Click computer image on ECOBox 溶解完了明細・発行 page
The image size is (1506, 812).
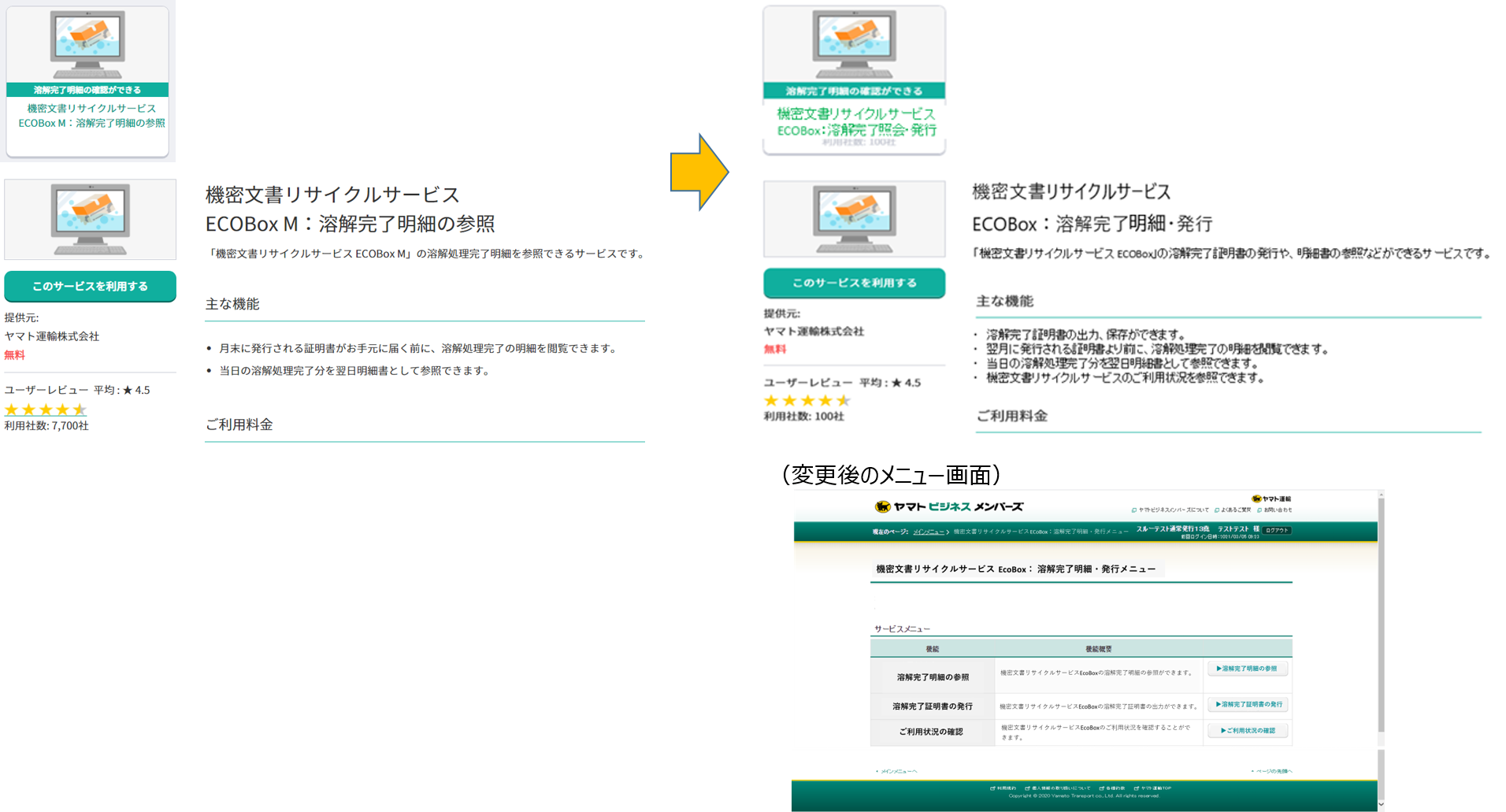point(855,219)
